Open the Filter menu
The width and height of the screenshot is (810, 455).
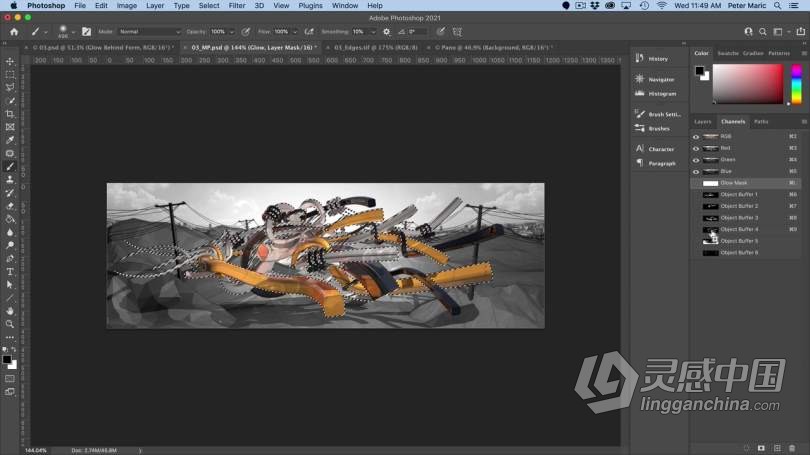point(237,6)
